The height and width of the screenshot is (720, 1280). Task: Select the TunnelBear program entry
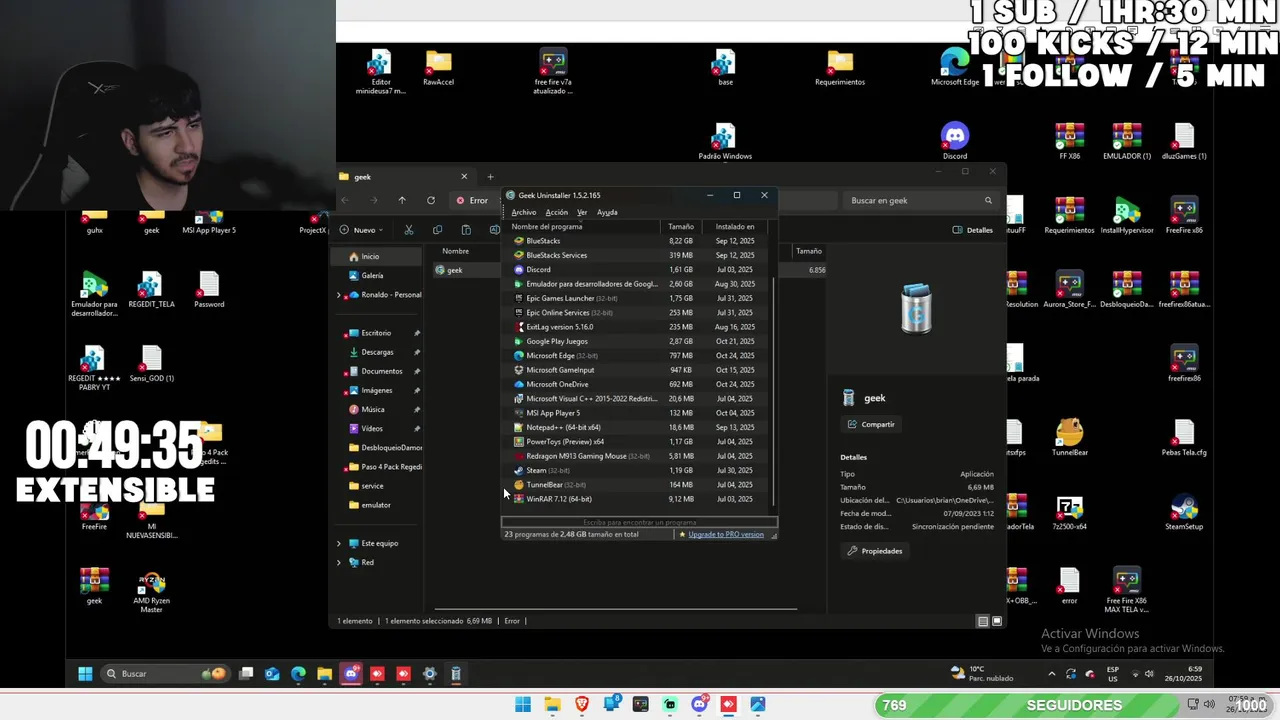coord(637,485)
